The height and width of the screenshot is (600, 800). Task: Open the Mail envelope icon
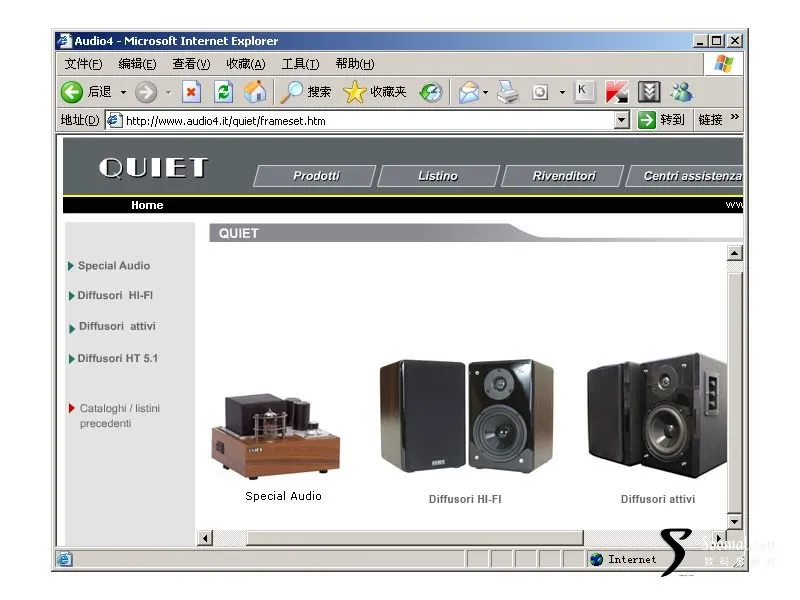pos(468,92)
